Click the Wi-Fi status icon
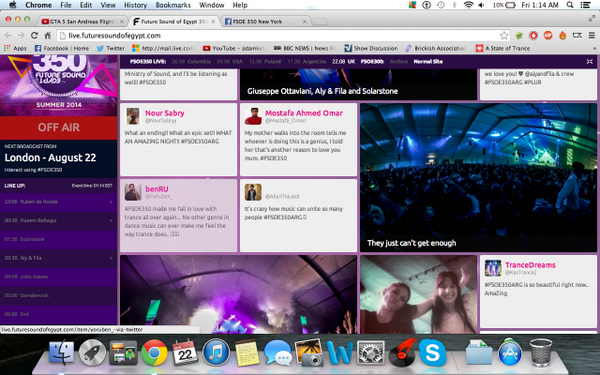 468,5
